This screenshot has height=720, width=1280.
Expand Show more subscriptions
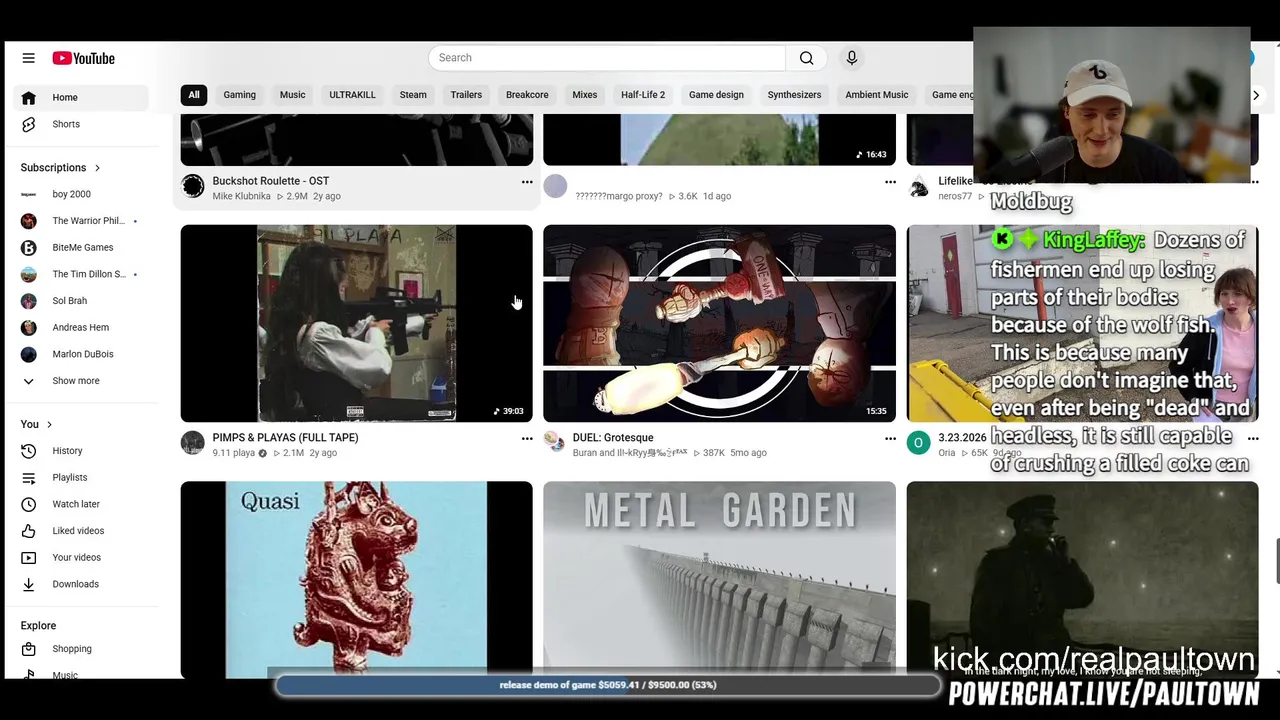coord(80,381)
